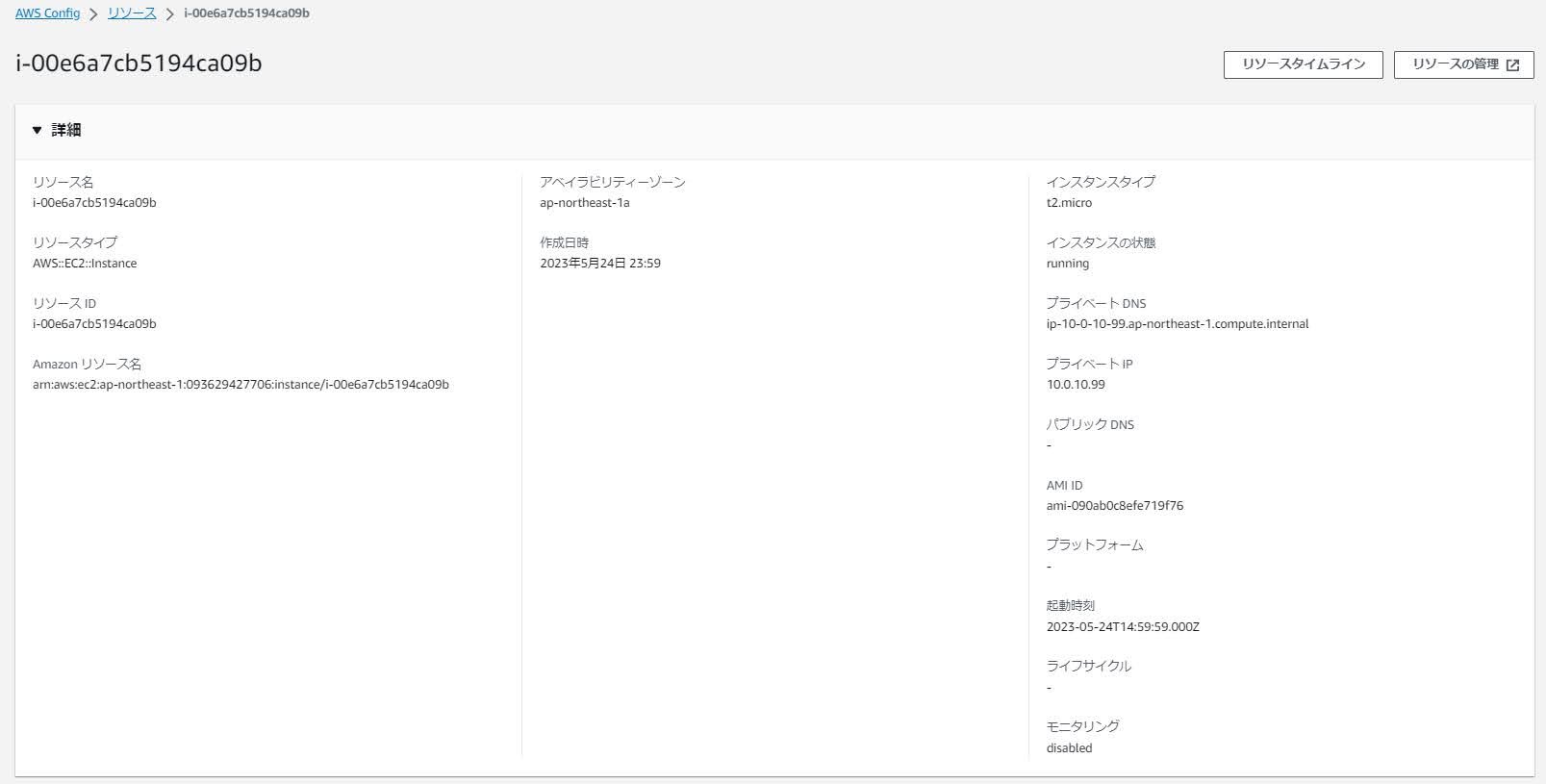Screen dimensions: 1546x784
Task: Open the AWS Config breadcrumb link
Action: (x=47, y=13)
